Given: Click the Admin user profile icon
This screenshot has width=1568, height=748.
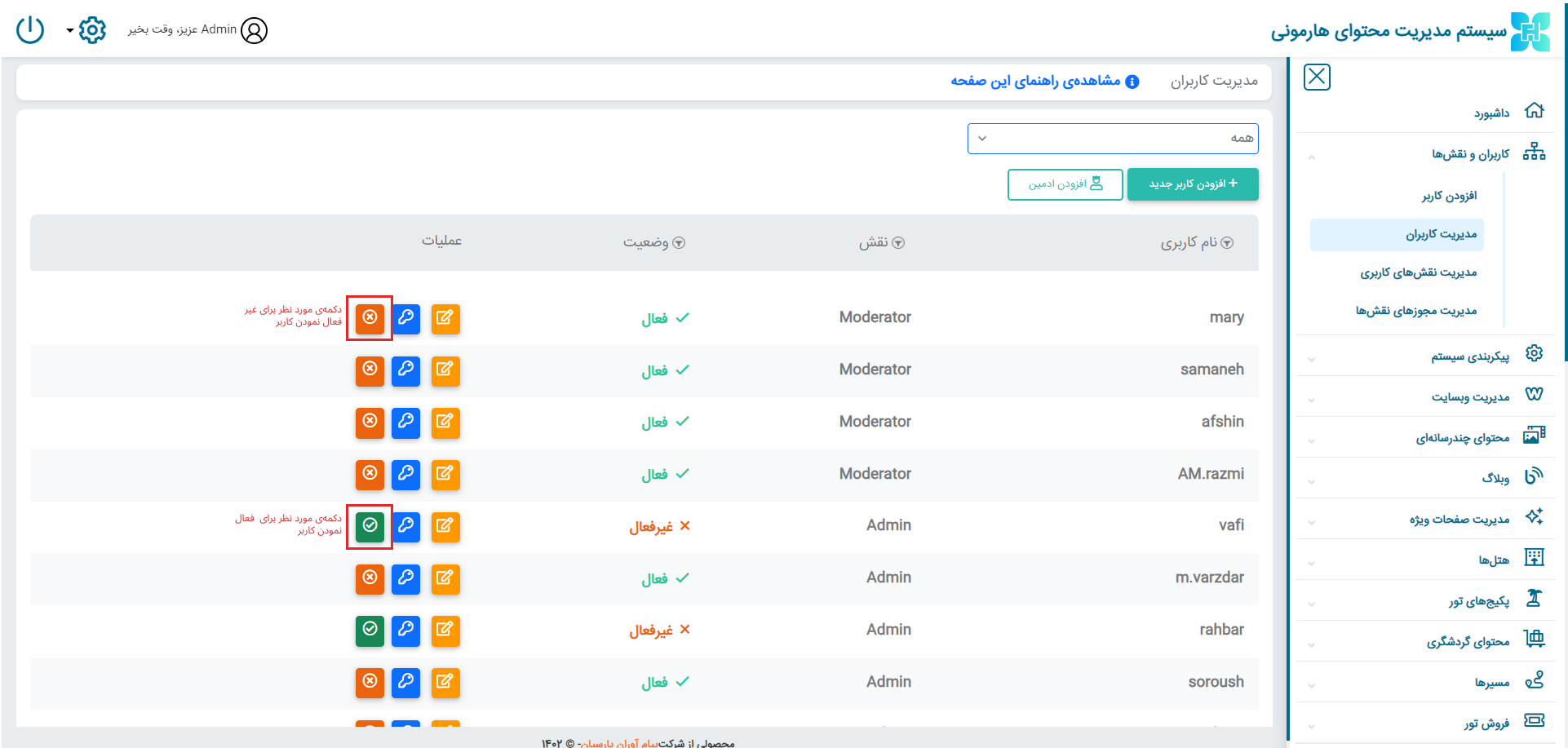Looking at the screenshot, I should click(x=254, y=31).
